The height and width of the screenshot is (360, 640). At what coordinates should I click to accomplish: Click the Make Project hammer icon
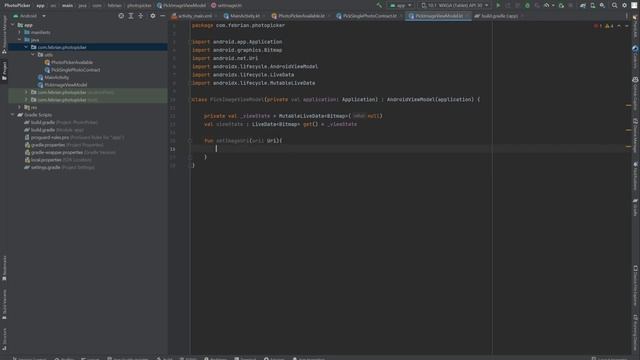pos(379,5)
